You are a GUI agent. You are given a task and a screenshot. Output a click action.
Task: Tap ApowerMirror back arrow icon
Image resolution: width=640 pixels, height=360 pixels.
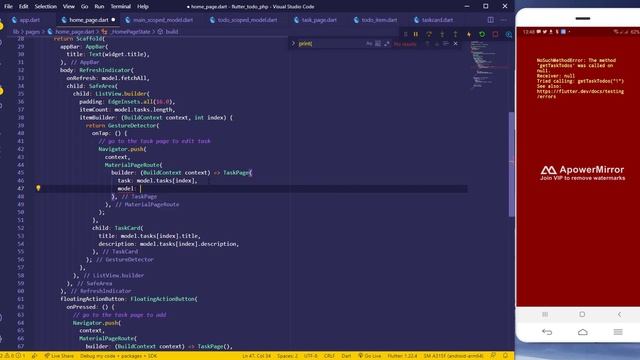coord(547,332)
